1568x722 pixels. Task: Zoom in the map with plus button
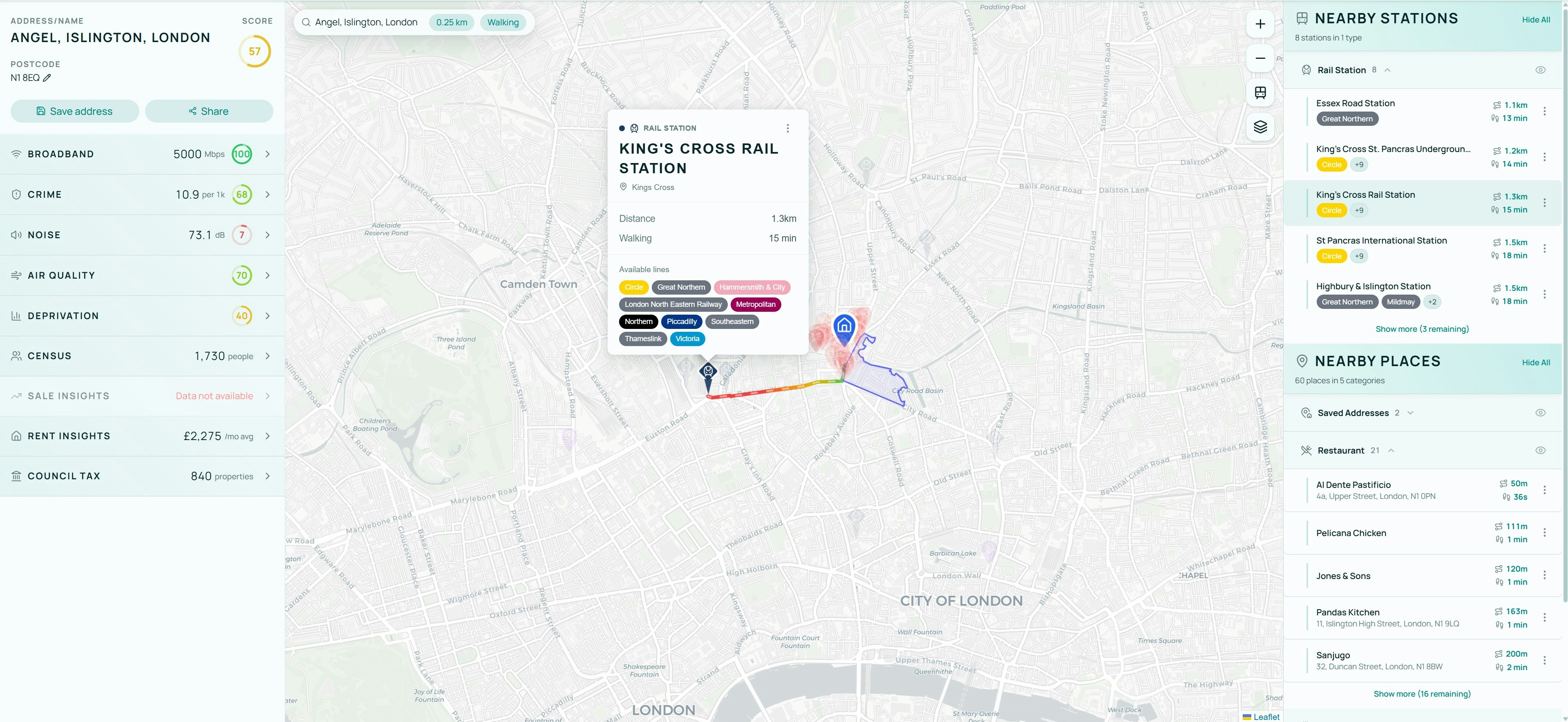pos(1260,25)
